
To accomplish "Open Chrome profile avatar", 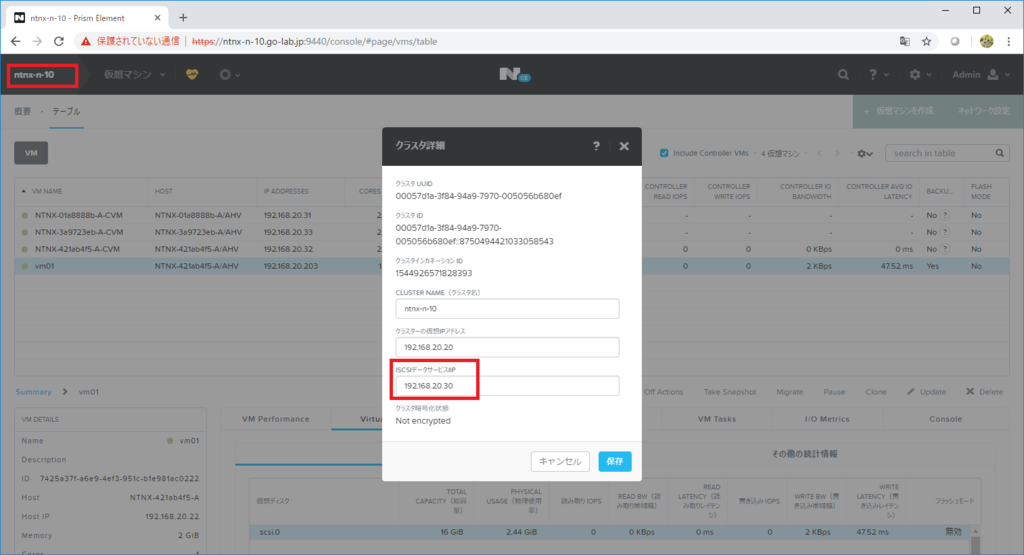I will coord(986,41).
